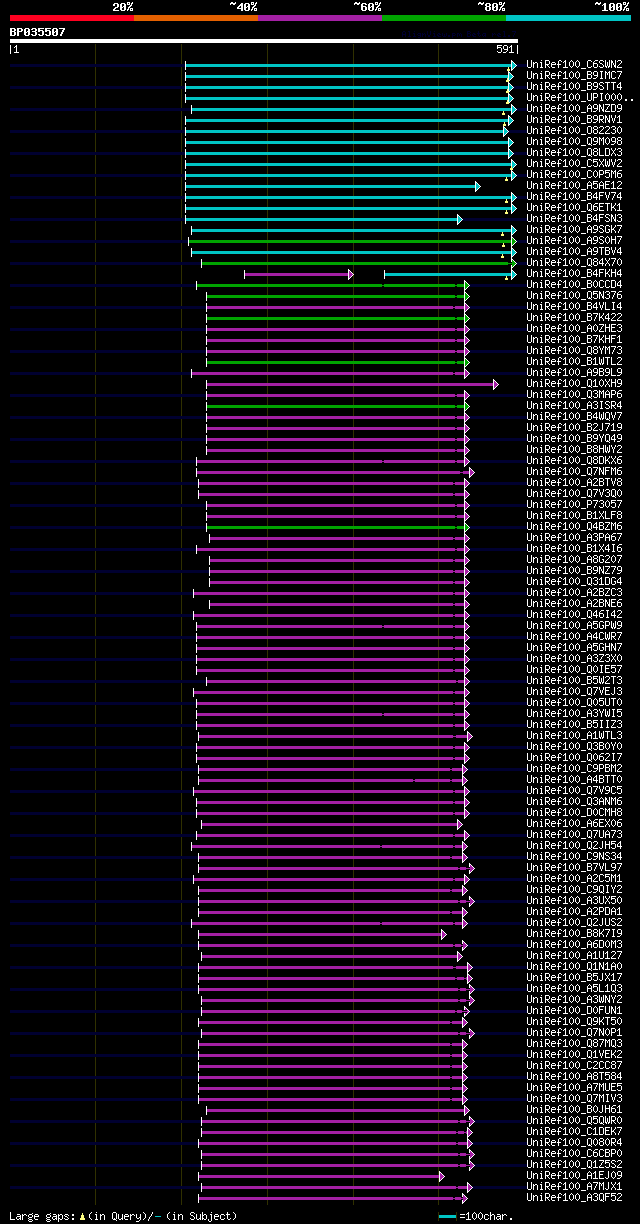This screenshot has height=1224, width=640.
Task: Select hit label UniRef100_B2J719
Action: pyautogui.click(x=574, y=427)
